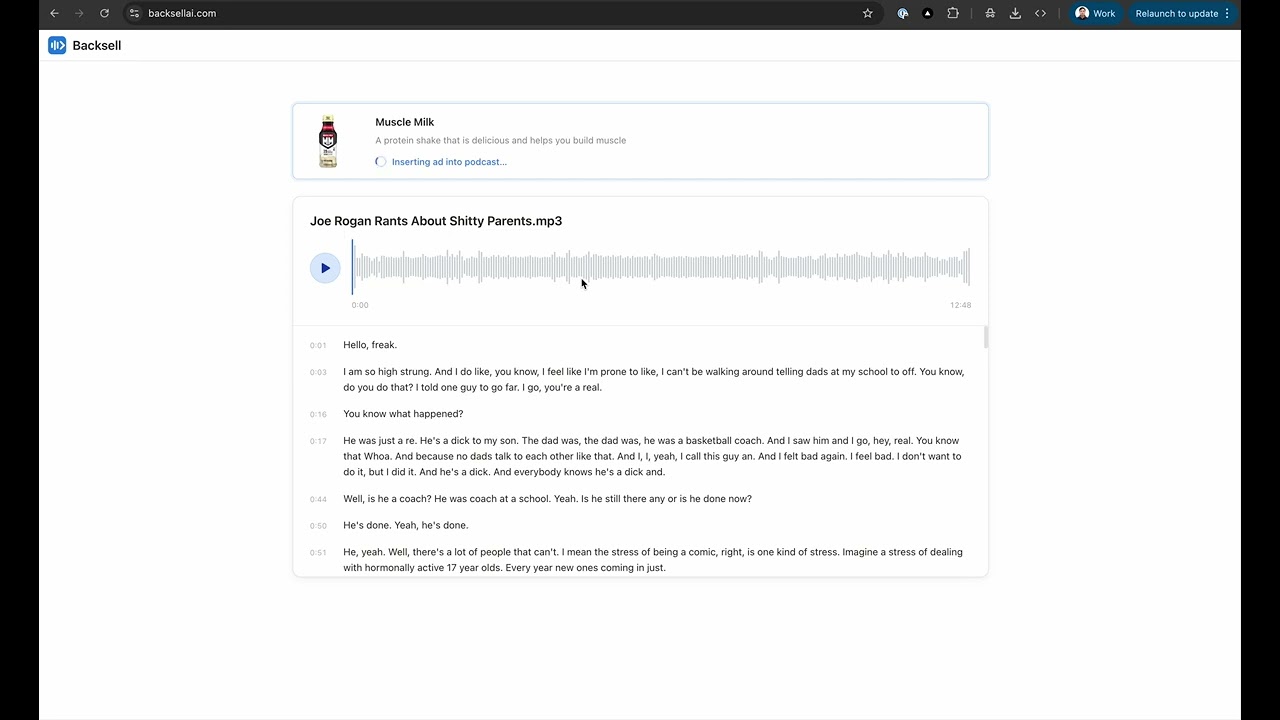Click the browser forward arrow
This screenshot has width=1280, height=720.
click(x=79, y=13)
